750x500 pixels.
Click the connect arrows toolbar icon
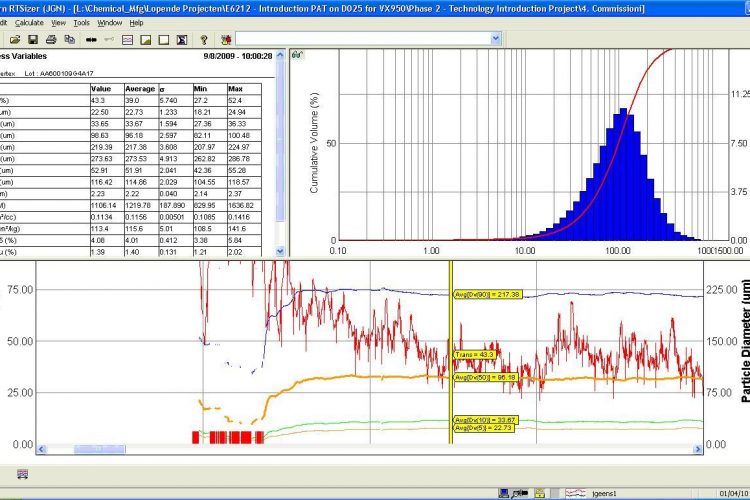[x=91, y=39]
